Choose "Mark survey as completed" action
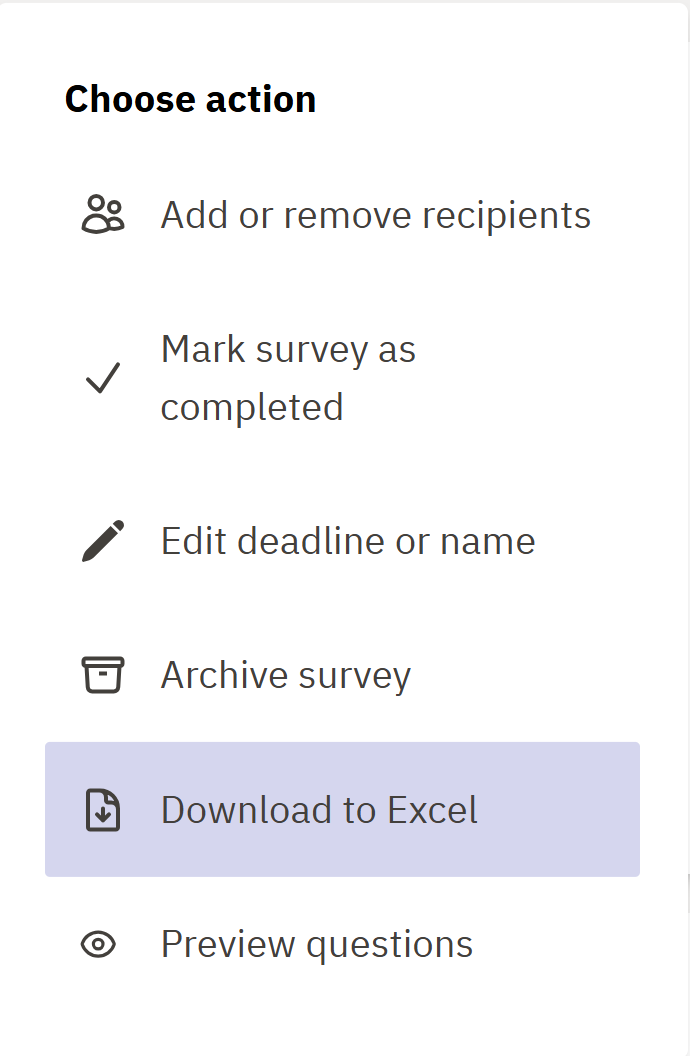690x1056 pixels. coord(288,378)
